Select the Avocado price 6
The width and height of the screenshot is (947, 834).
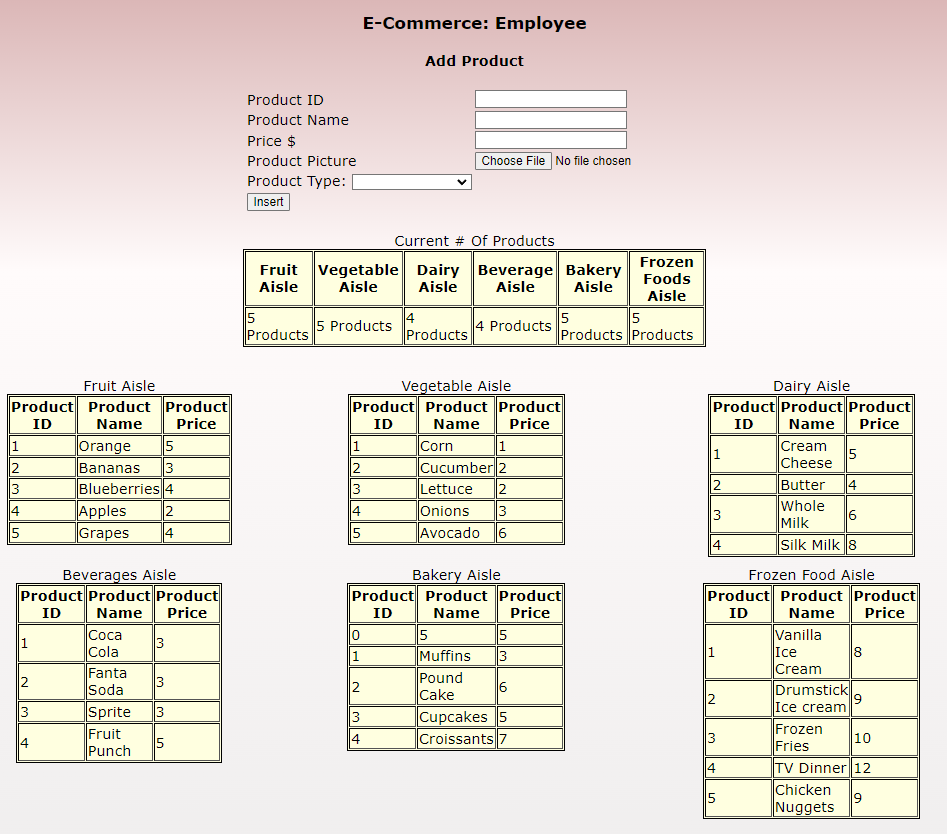pyautogui.click(x=529, y=533)
